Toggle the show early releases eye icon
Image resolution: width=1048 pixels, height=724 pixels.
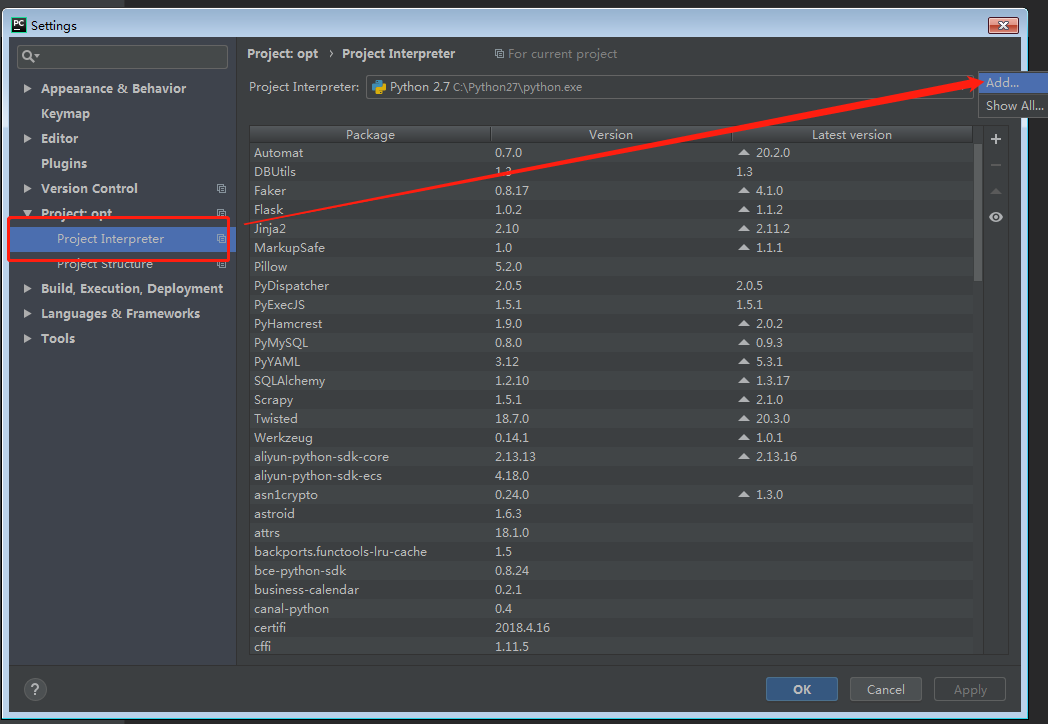click(995, 217)
